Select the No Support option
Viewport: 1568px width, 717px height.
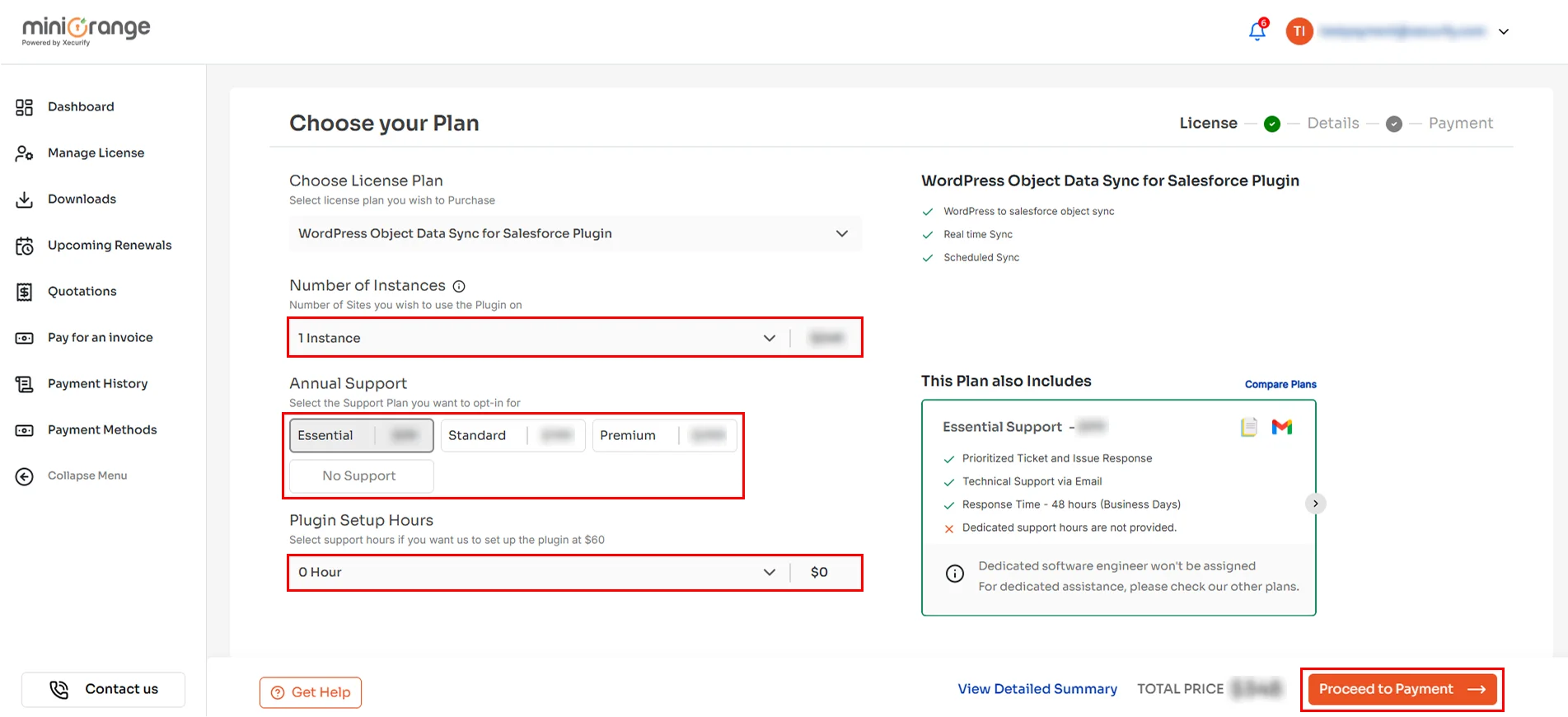pos(361,476)
